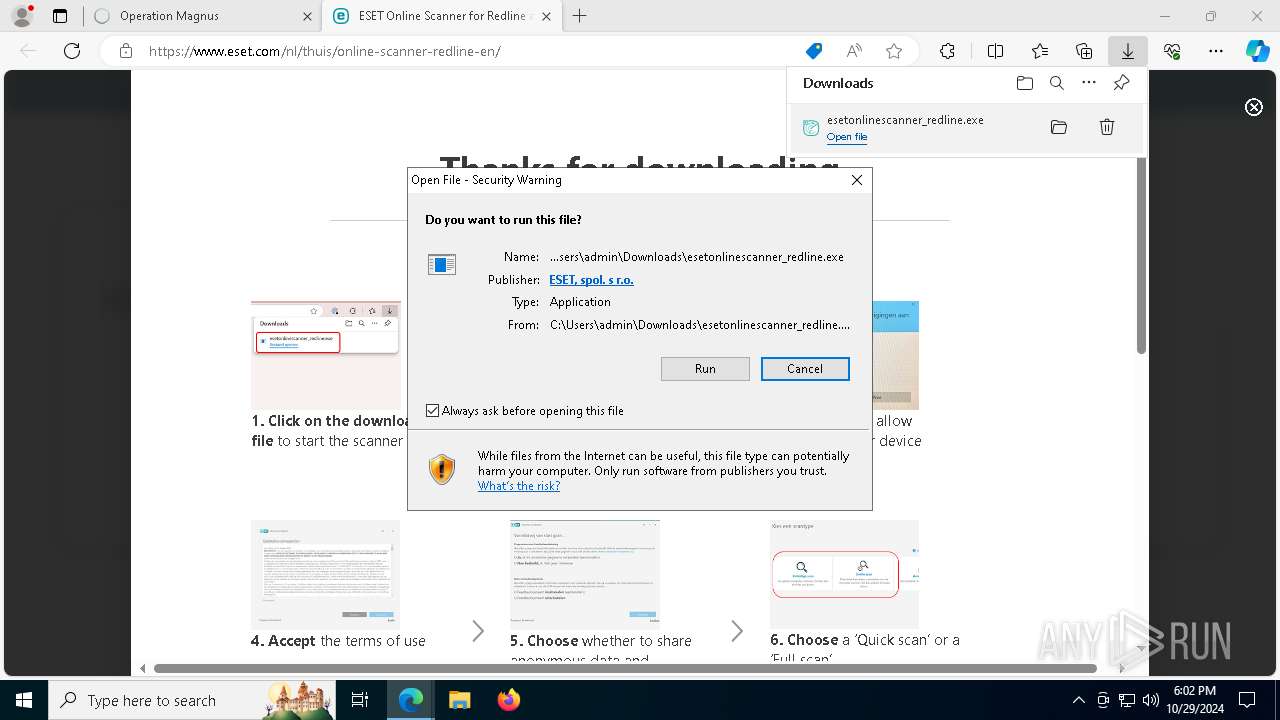Open the downloads folder icon in the Downloads panel
Image resolution: width=1280 pixels, height=720 pixels.
point(1025,83)
